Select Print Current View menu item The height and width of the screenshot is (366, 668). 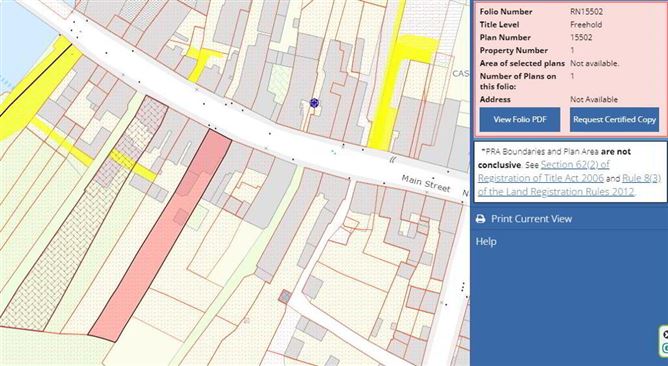coord(569,219)
